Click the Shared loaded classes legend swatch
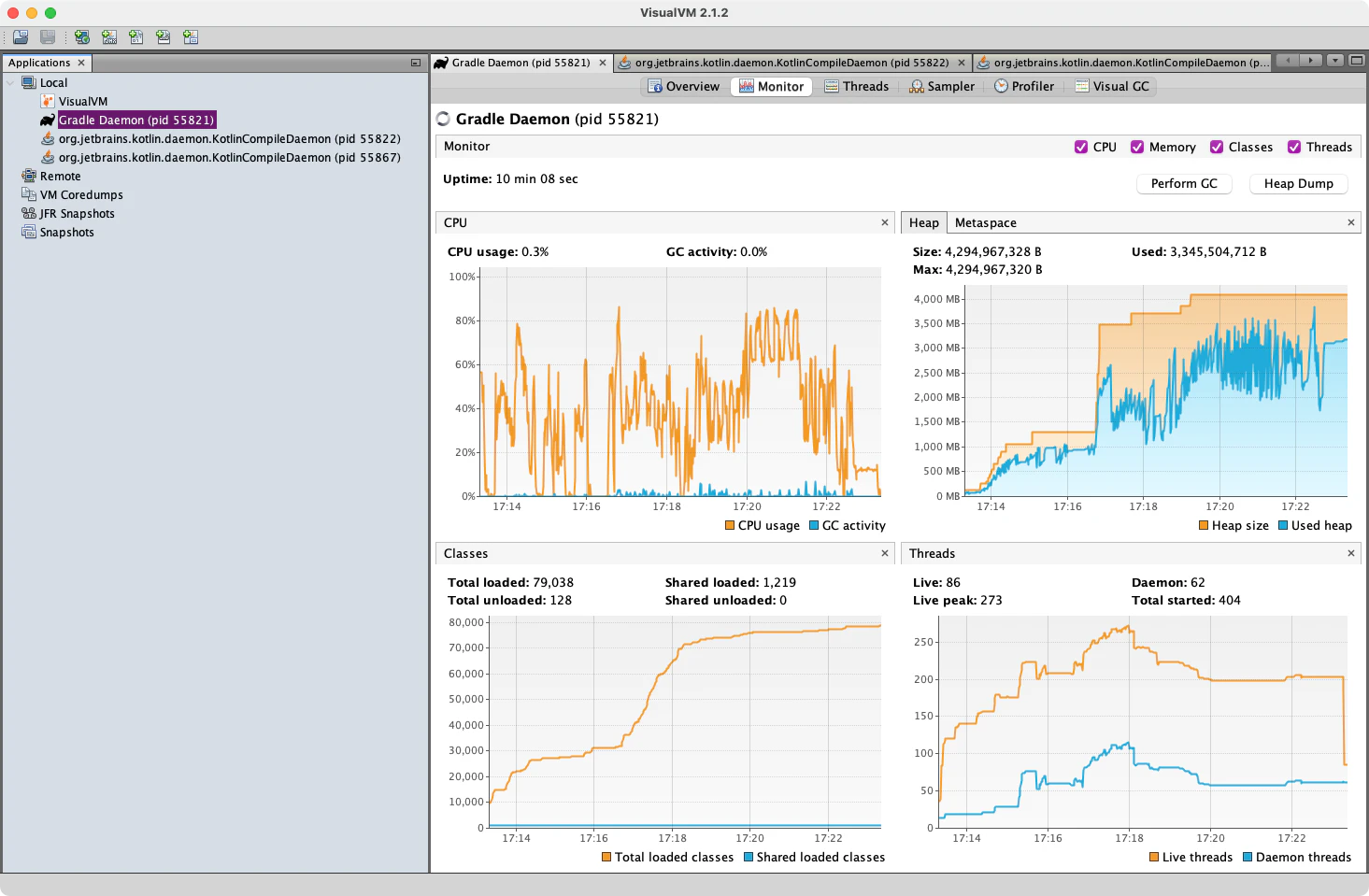This screenshot has width=1369, height=896. 749,857
